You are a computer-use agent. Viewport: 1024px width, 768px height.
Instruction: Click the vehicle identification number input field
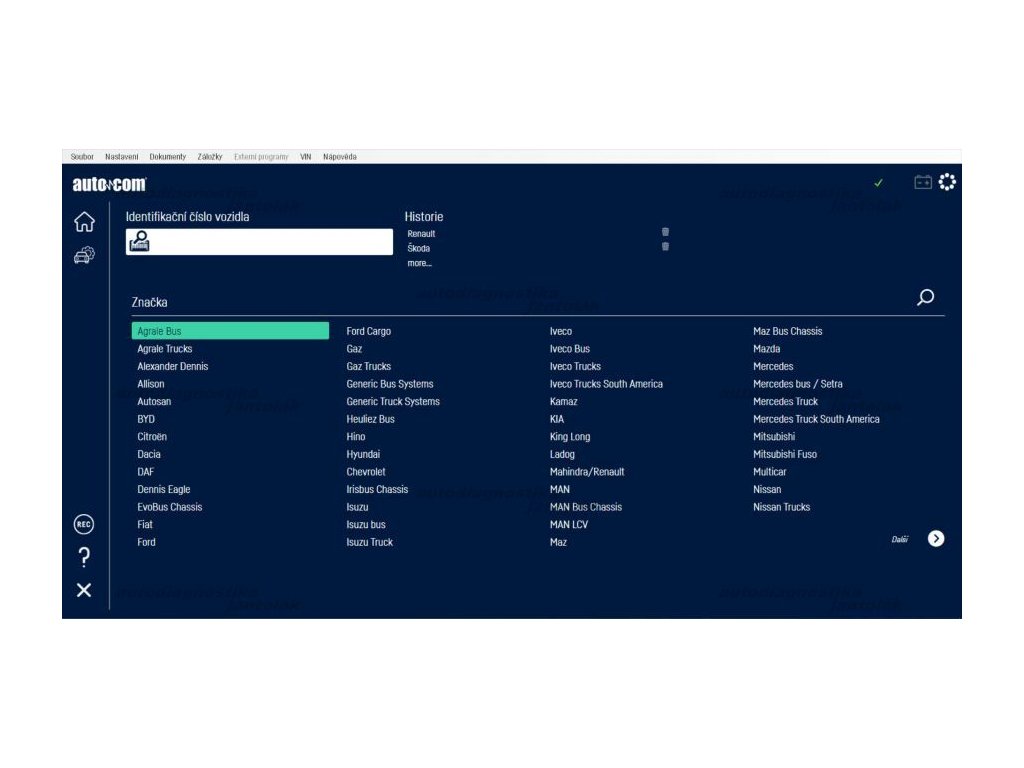pos(259,242)
